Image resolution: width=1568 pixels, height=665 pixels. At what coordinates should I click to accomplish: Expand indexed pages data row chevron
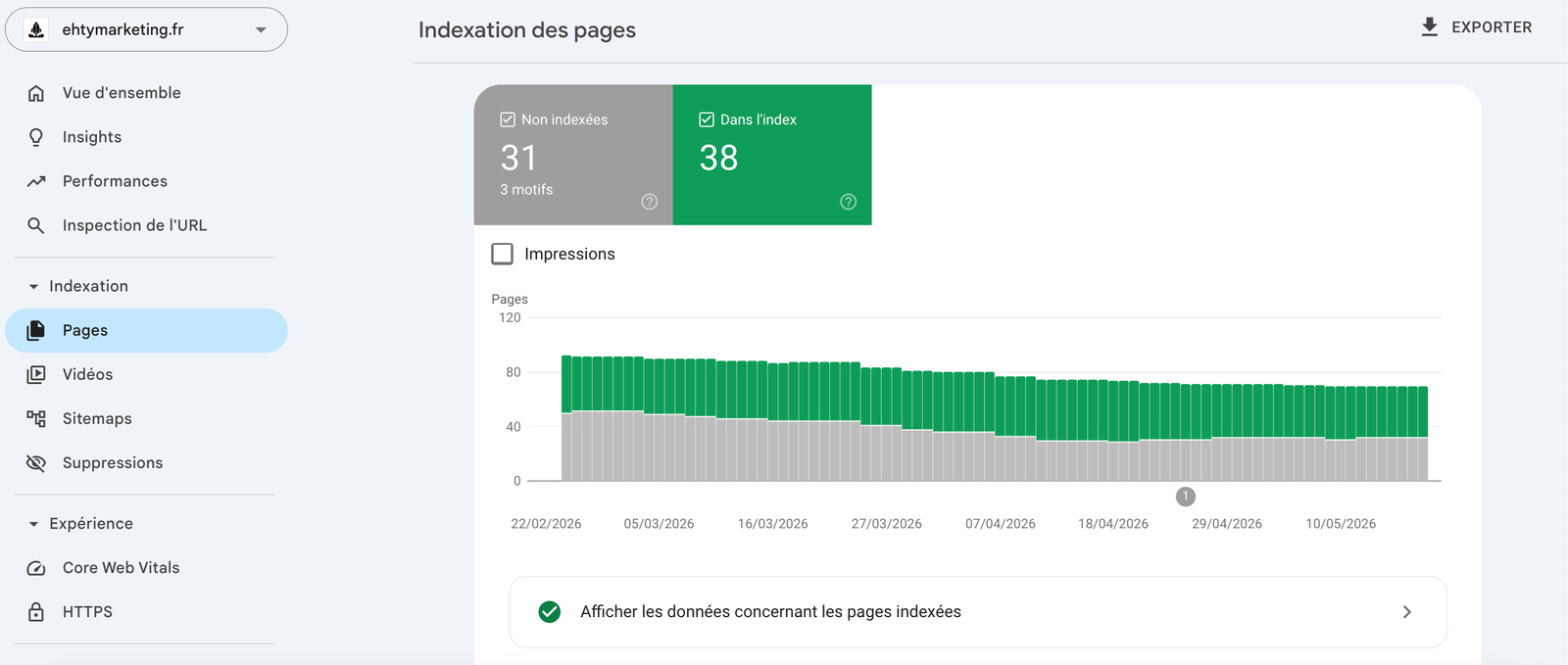(x=1407, y=612)
